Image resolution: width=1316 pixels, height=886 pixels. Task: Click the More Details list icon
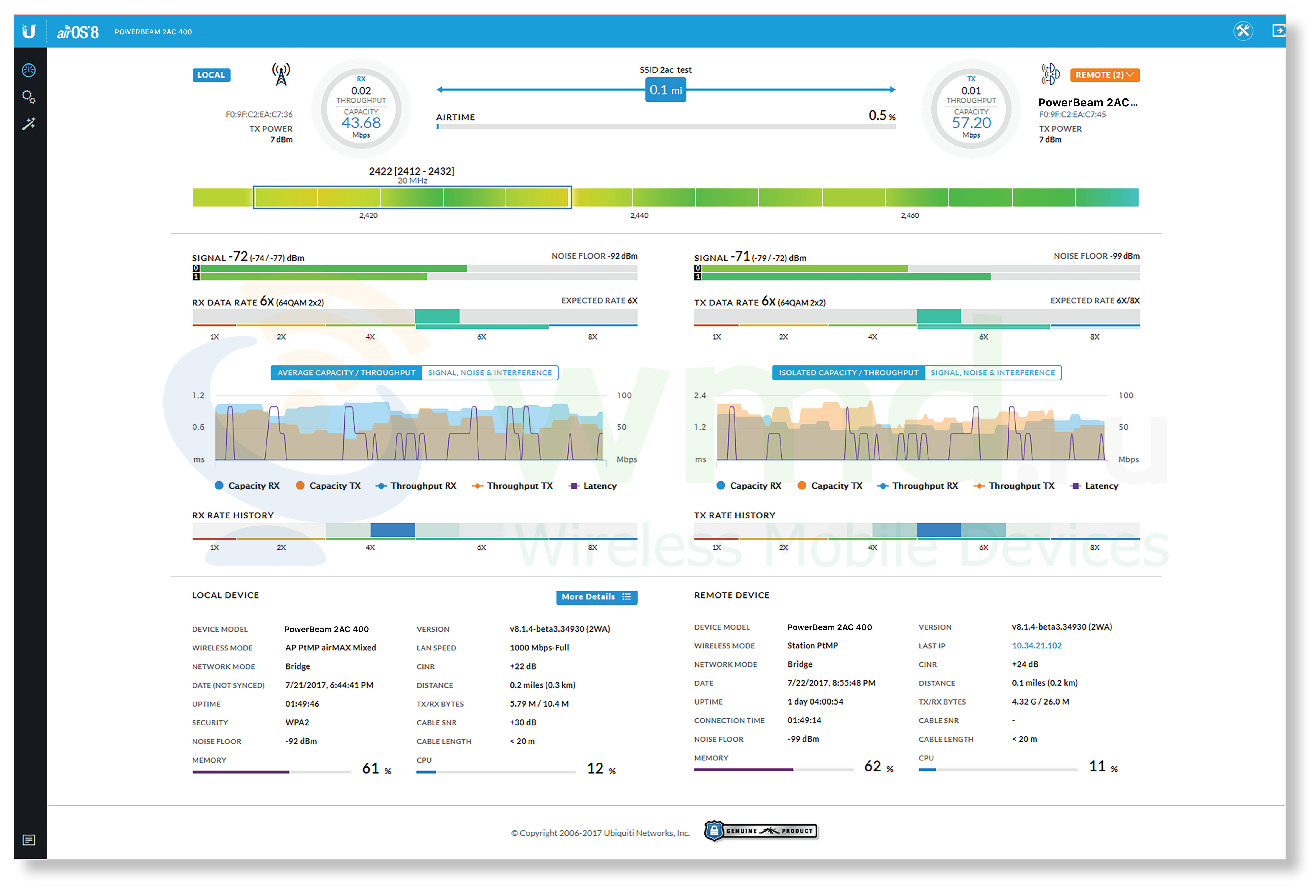(x=627, y=597)
